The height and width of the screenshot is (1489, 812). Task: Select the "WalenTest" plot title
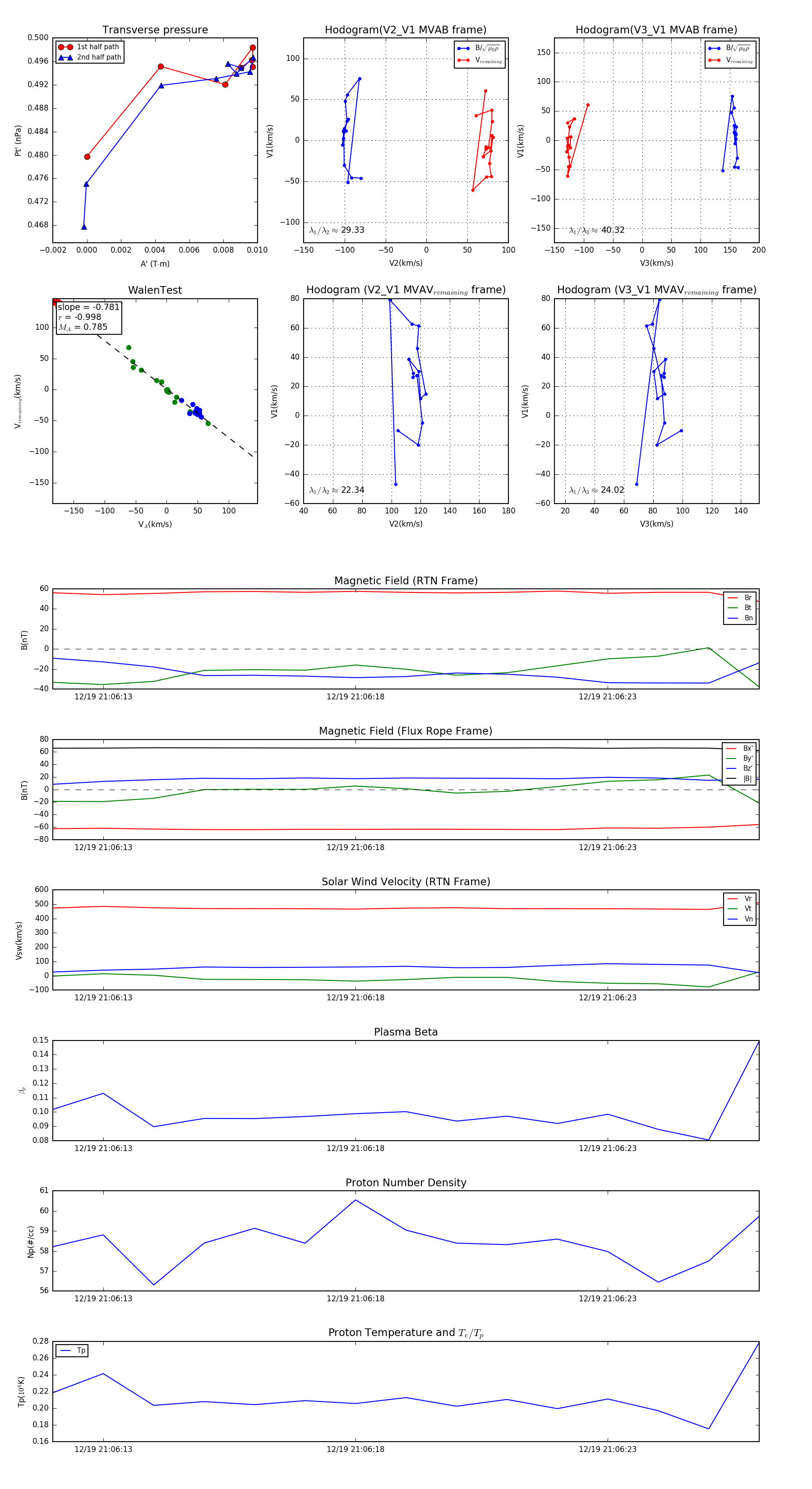click(x=155, y=290)
